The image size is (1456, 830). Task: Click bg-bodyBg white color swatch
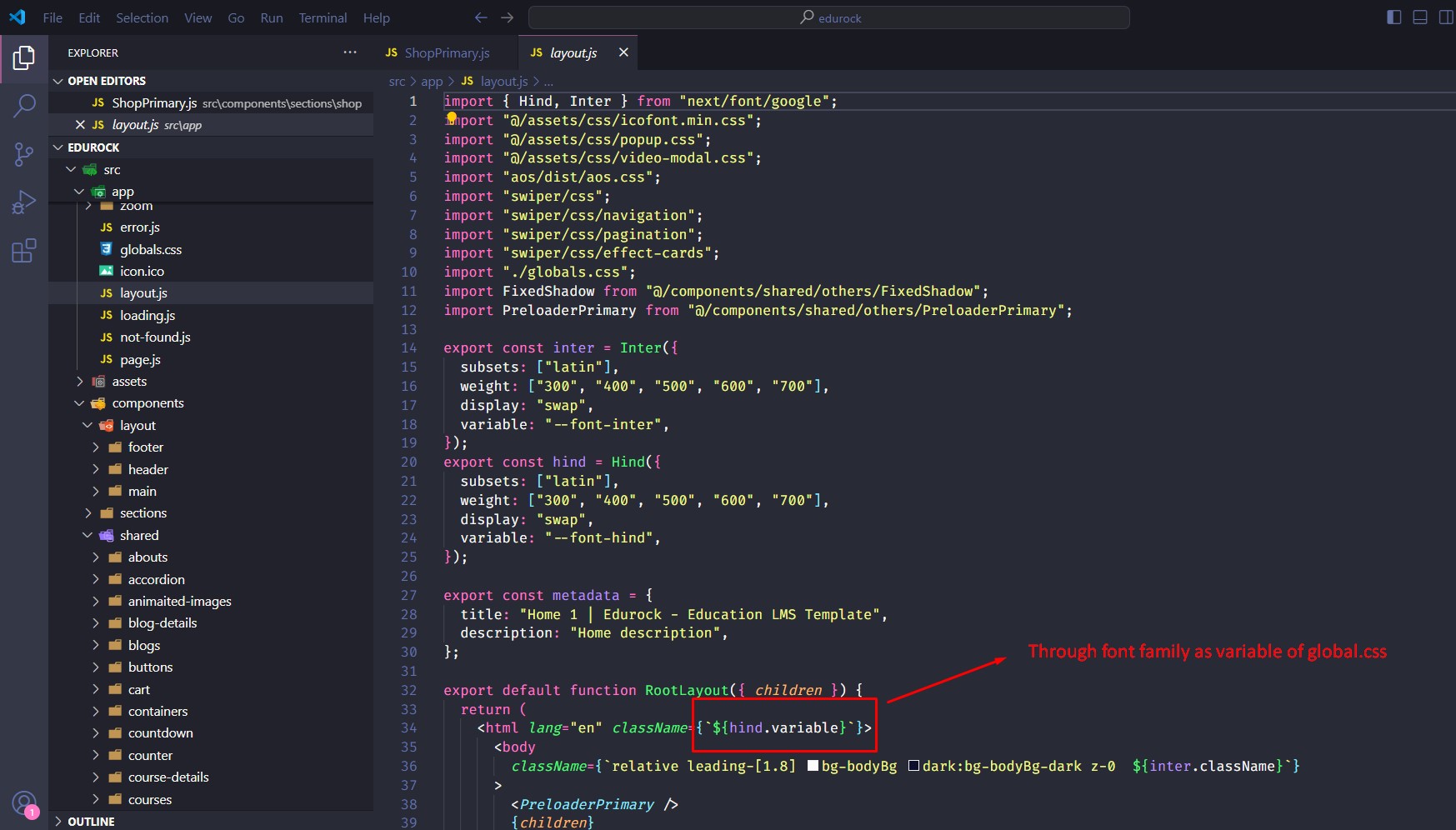pyautogui.click(x=813, y=766)
